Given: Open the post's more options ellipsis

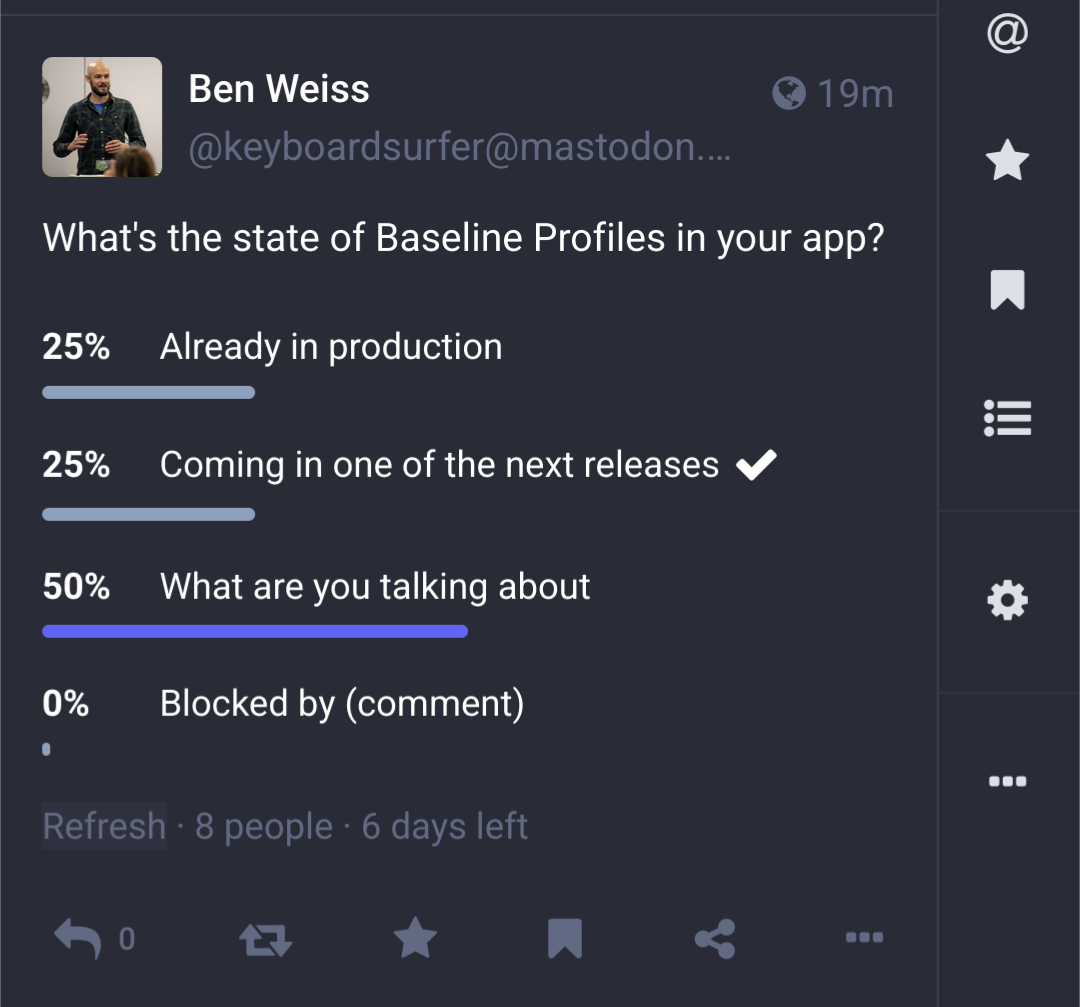Looking at the screenshot, I should coord(864,938).
